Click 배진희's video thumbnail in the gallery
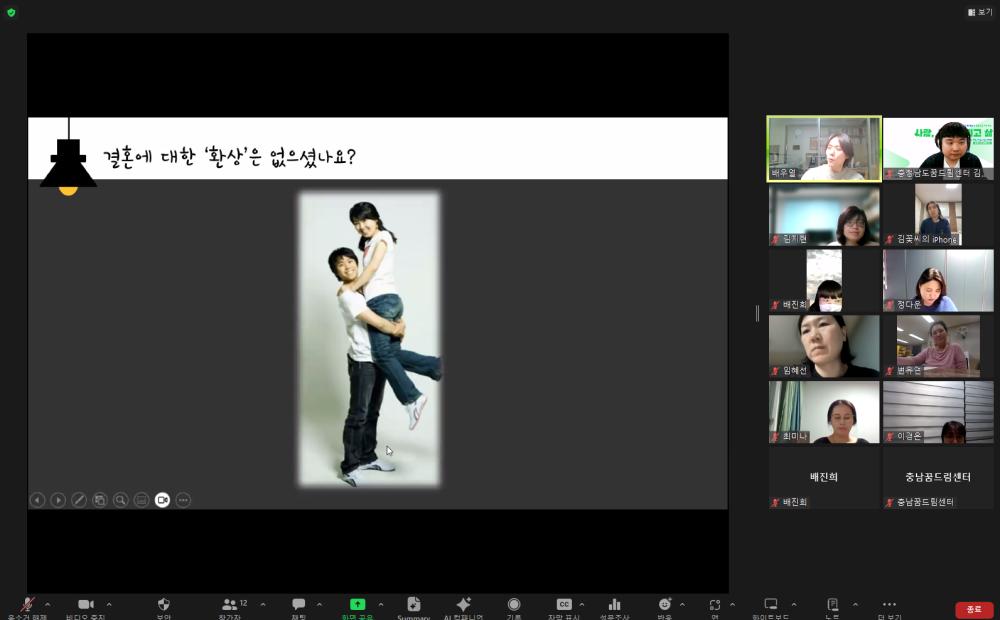 coord(823,280)
